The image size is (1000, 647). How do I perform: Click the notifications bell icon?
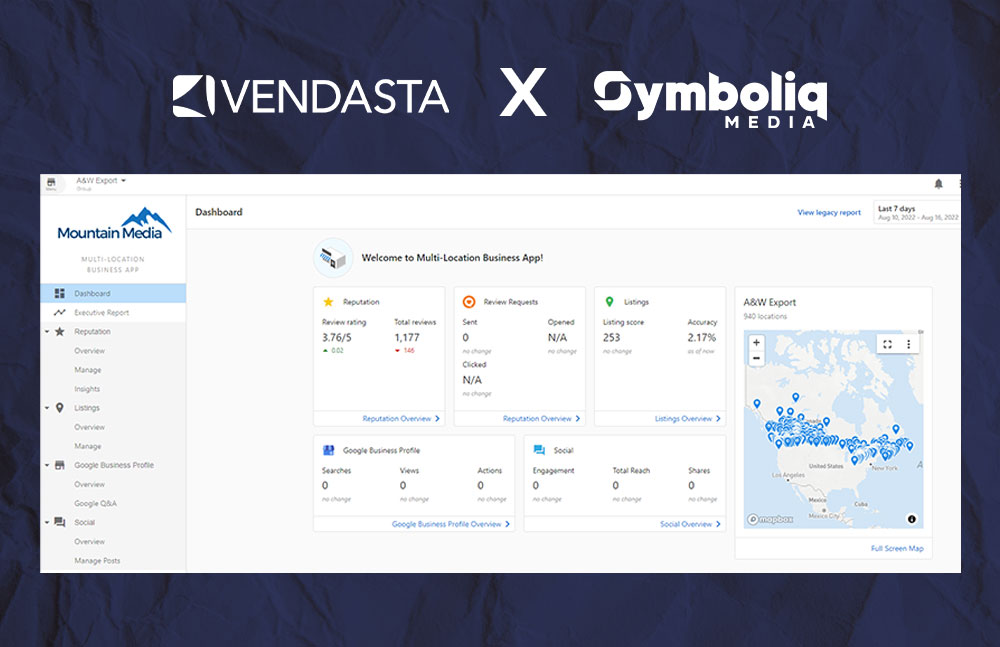point(938,184)
